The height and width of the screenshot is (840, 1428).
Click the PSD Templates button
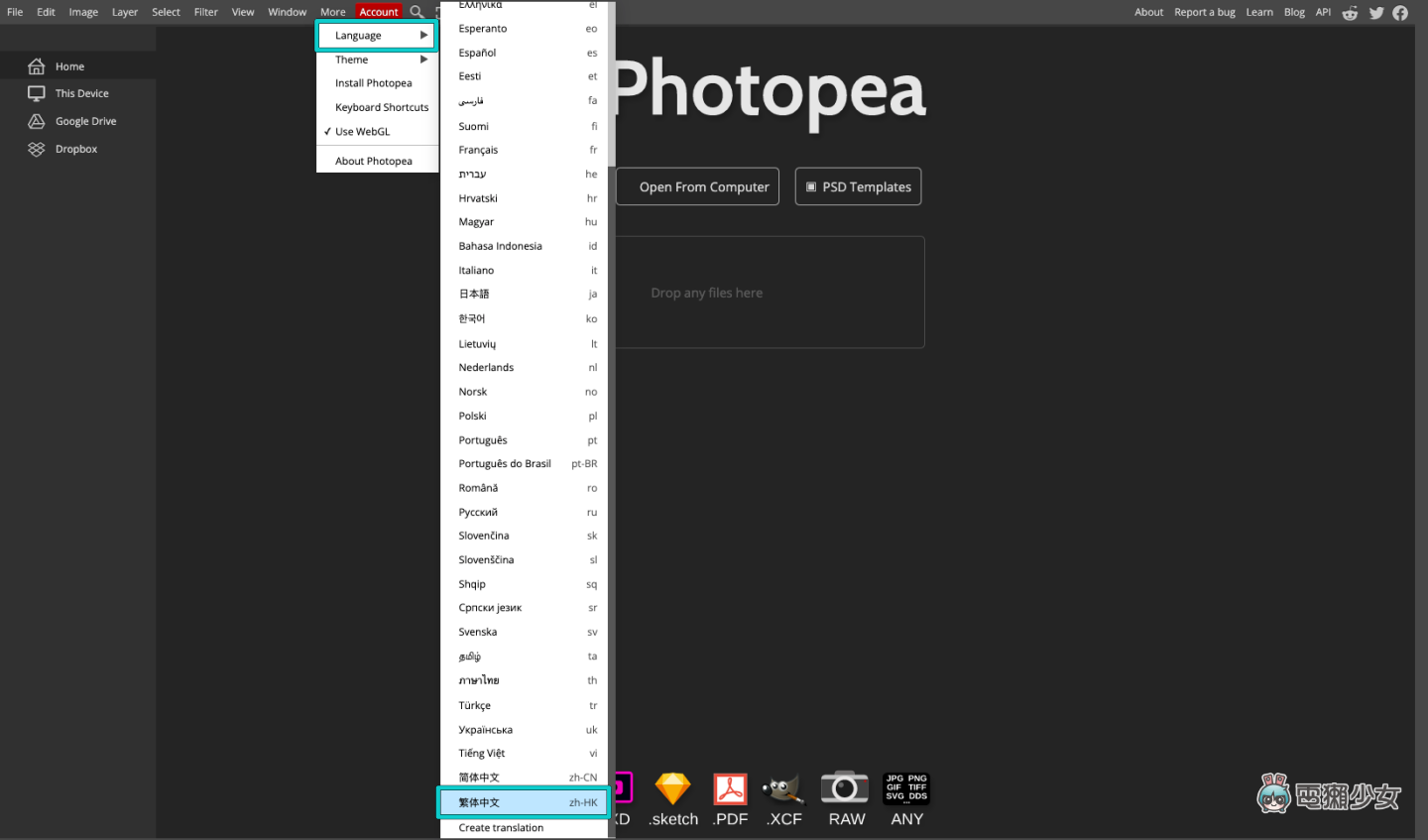(x=858, y=185)
